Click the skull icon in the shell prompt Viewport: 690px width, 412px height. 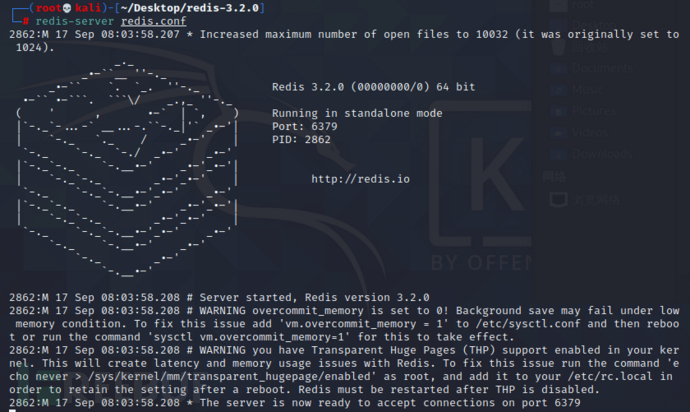(x=67, y=8)
